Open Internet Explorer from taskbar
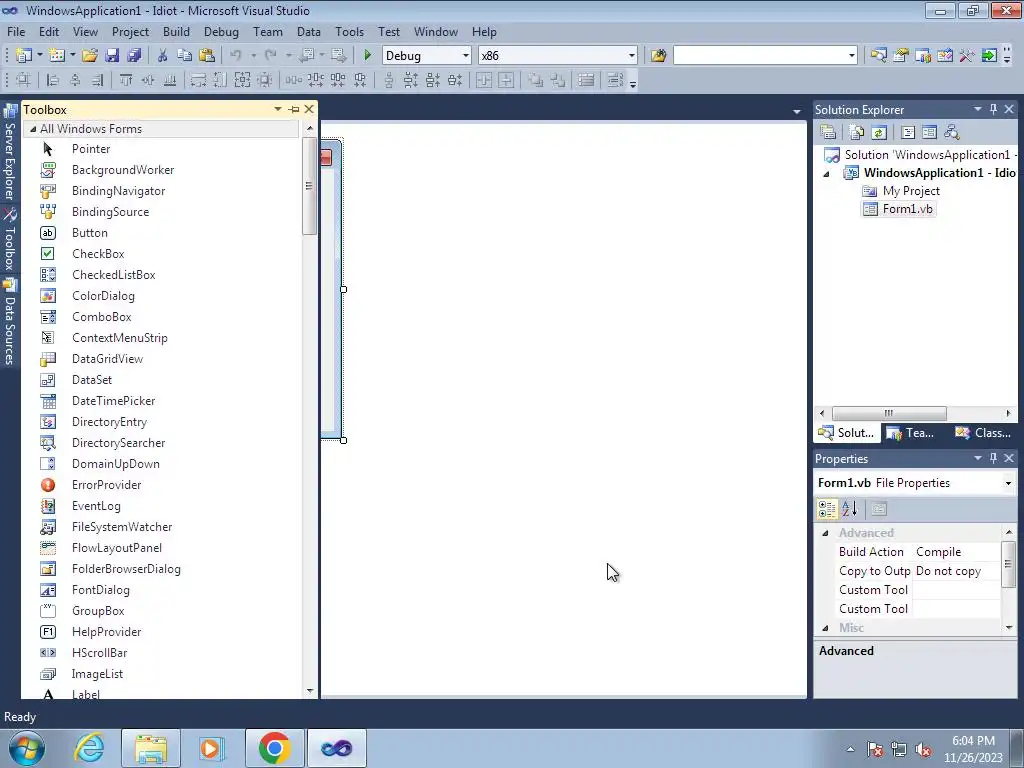 tap(89, 748)
